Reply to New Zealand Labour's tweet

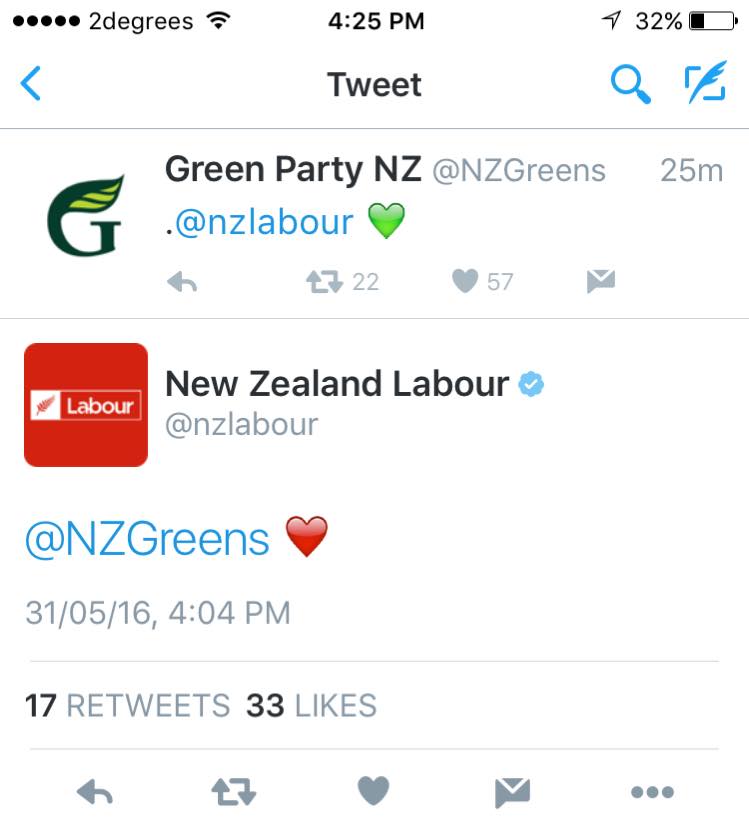click(95, 792)
